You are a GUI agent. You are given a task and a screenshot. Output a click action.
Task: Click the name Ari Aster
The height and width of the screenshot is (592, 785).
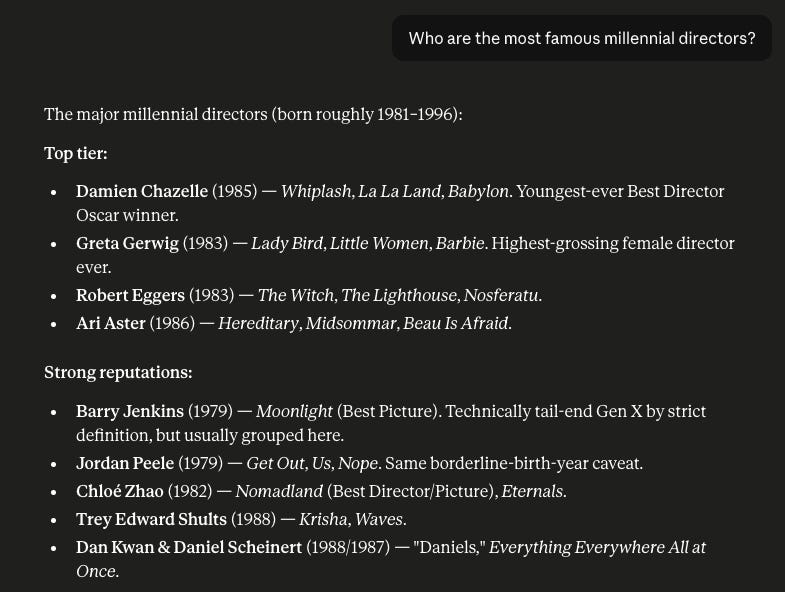(111, 323)
